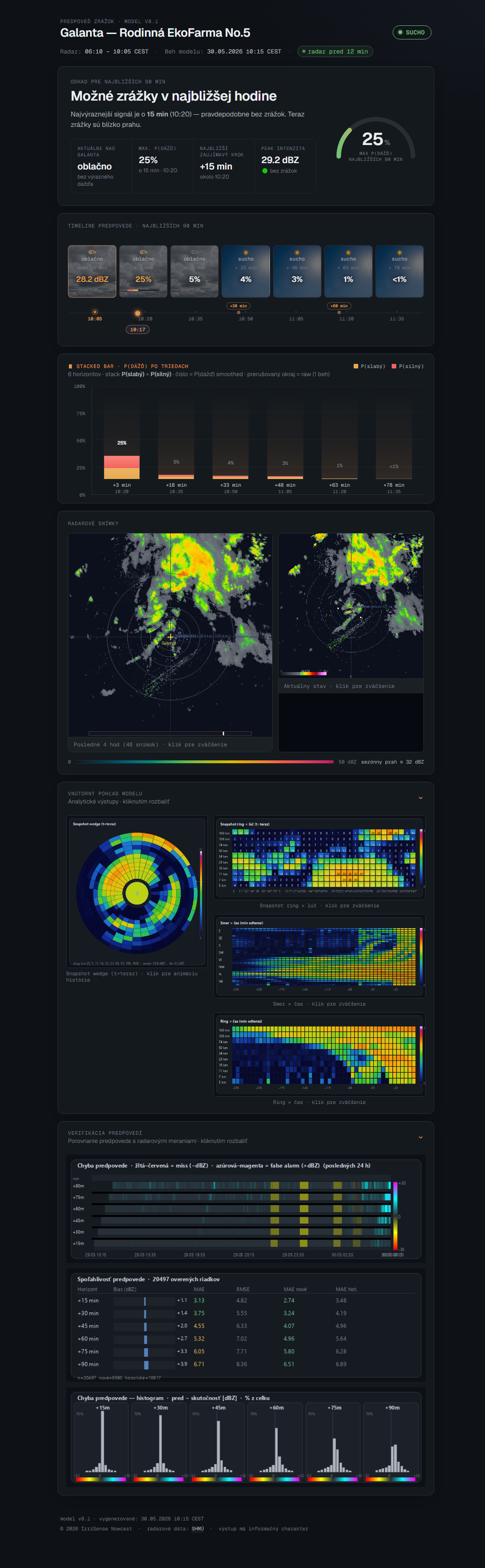Click P(silný) legend swatch
Image resolution: width=485 pixels, height=1568 pixels.
pyautogui.click(x=394, y=367)
